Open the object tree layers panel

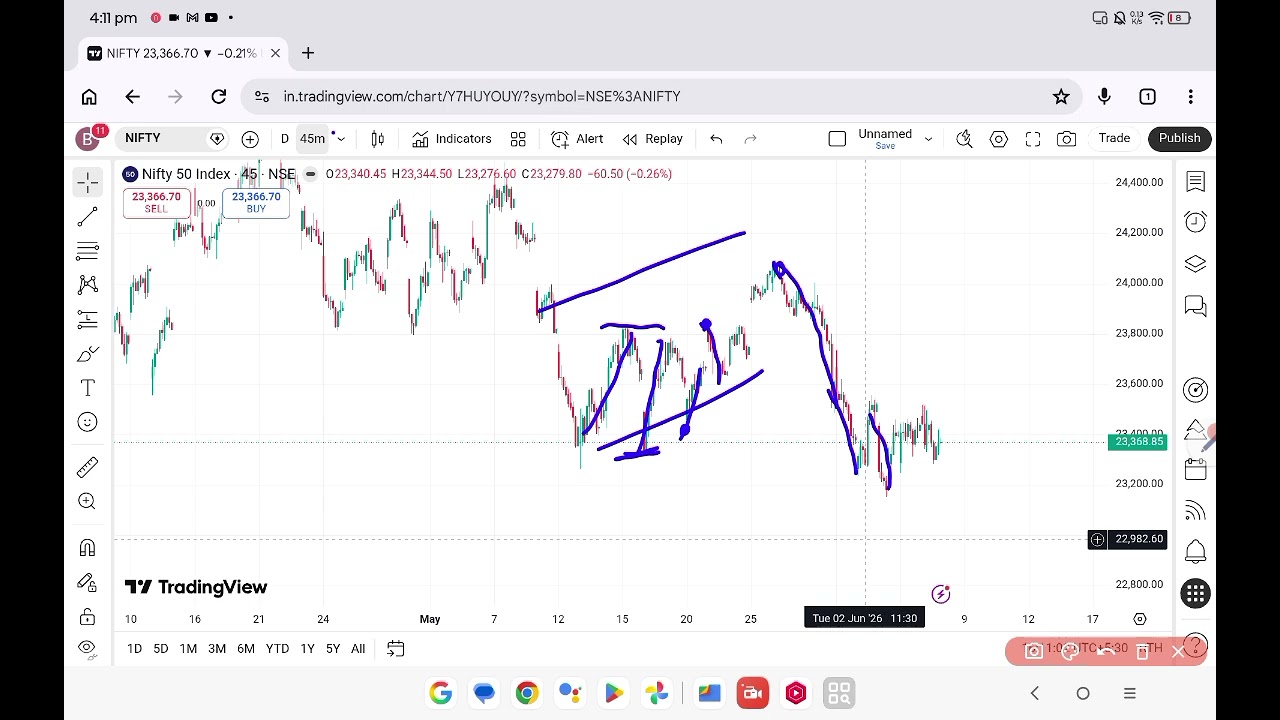pyautogui.click(x=1195, y=264)
